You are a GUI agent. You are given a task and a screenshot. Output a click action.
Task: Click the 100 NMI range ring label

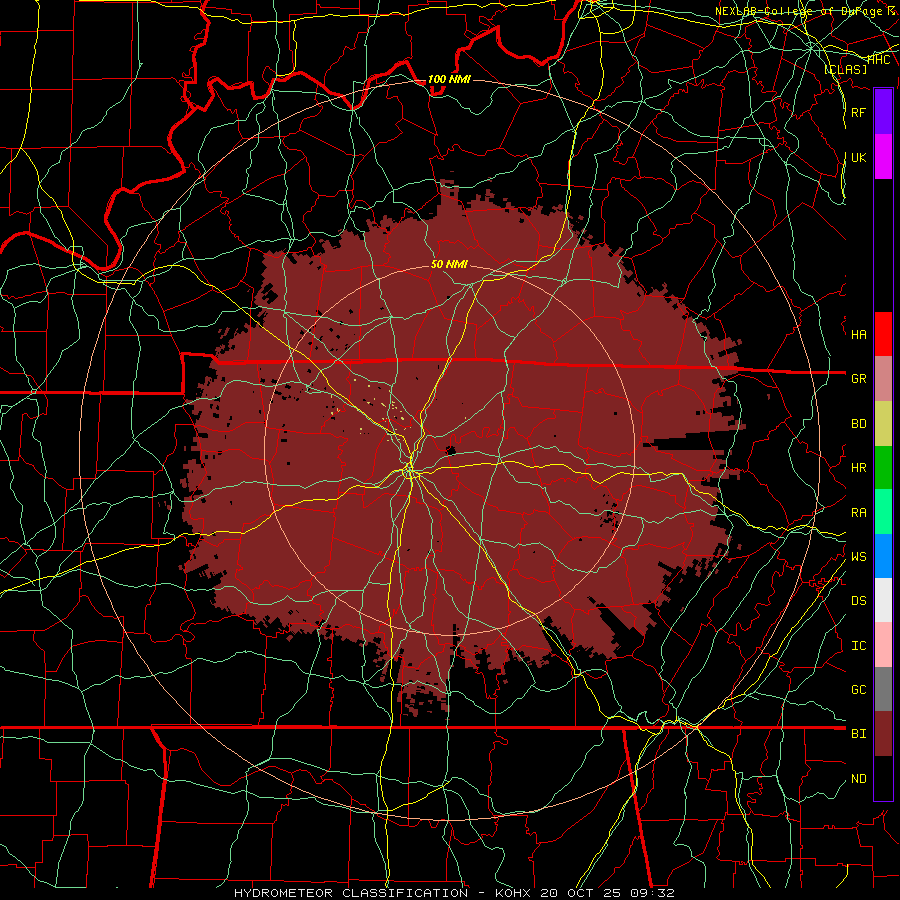click(449, 79)
